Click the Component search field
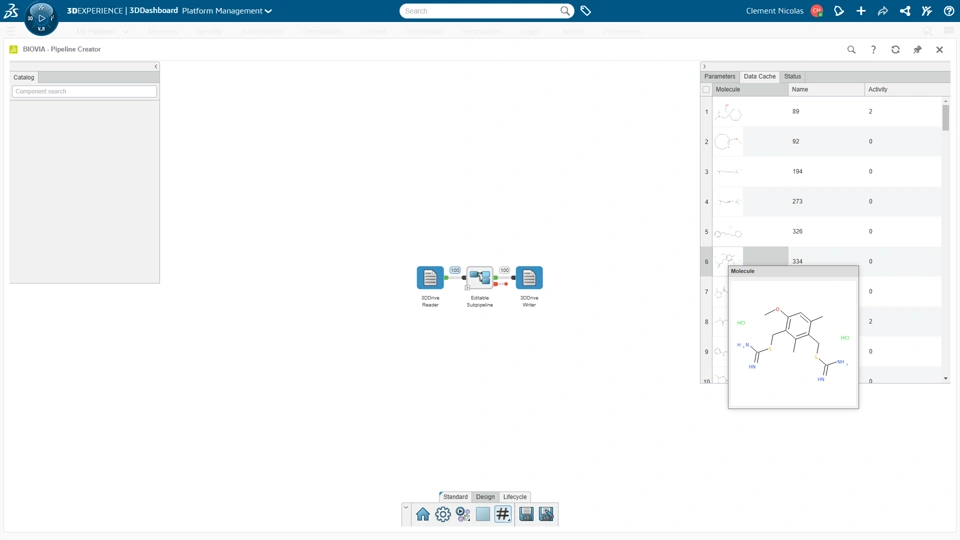The image size is (960, 540). coord(84,91)
